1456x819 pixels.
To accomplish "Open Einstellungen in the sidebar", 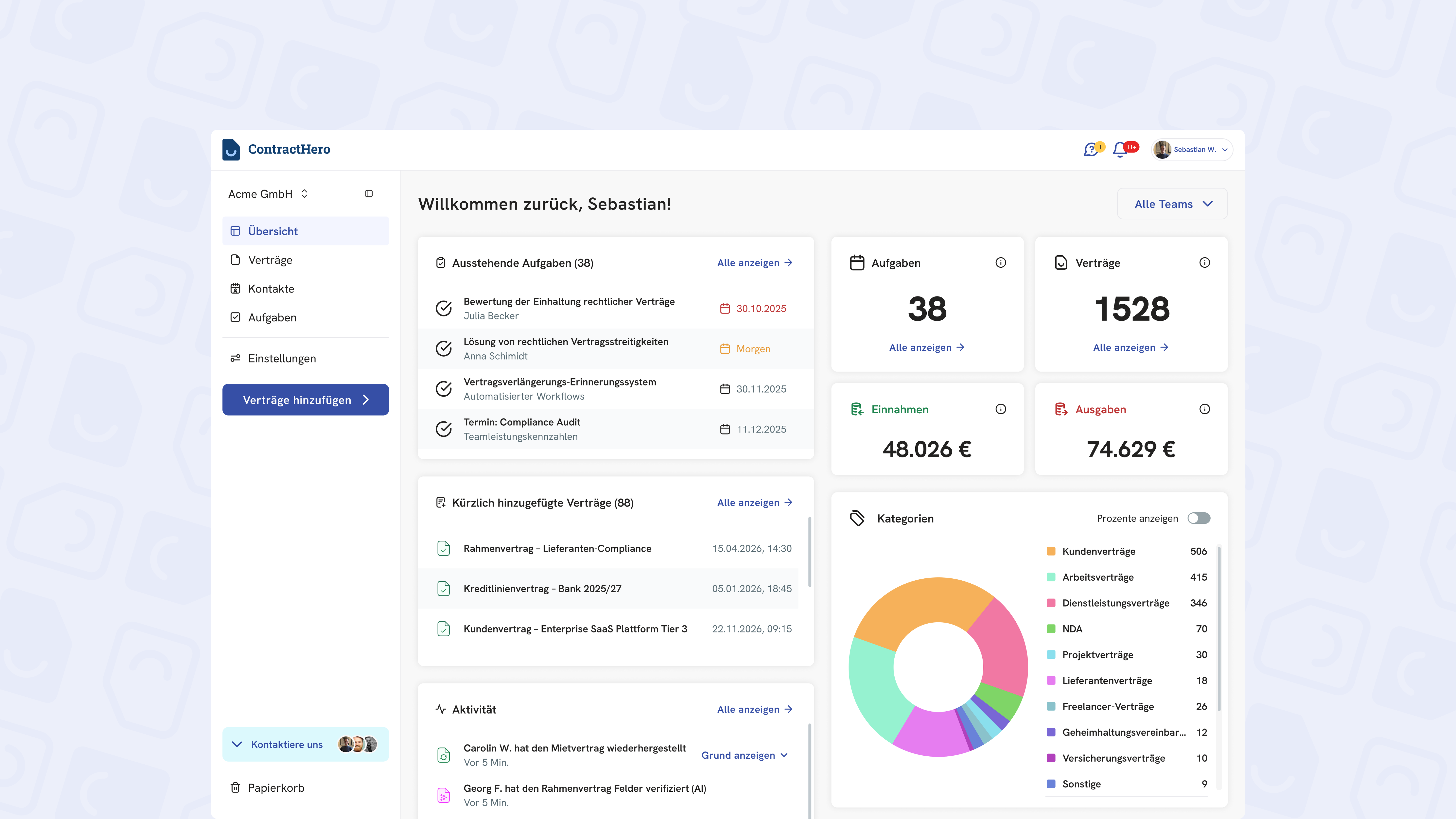I will (282, 358).
